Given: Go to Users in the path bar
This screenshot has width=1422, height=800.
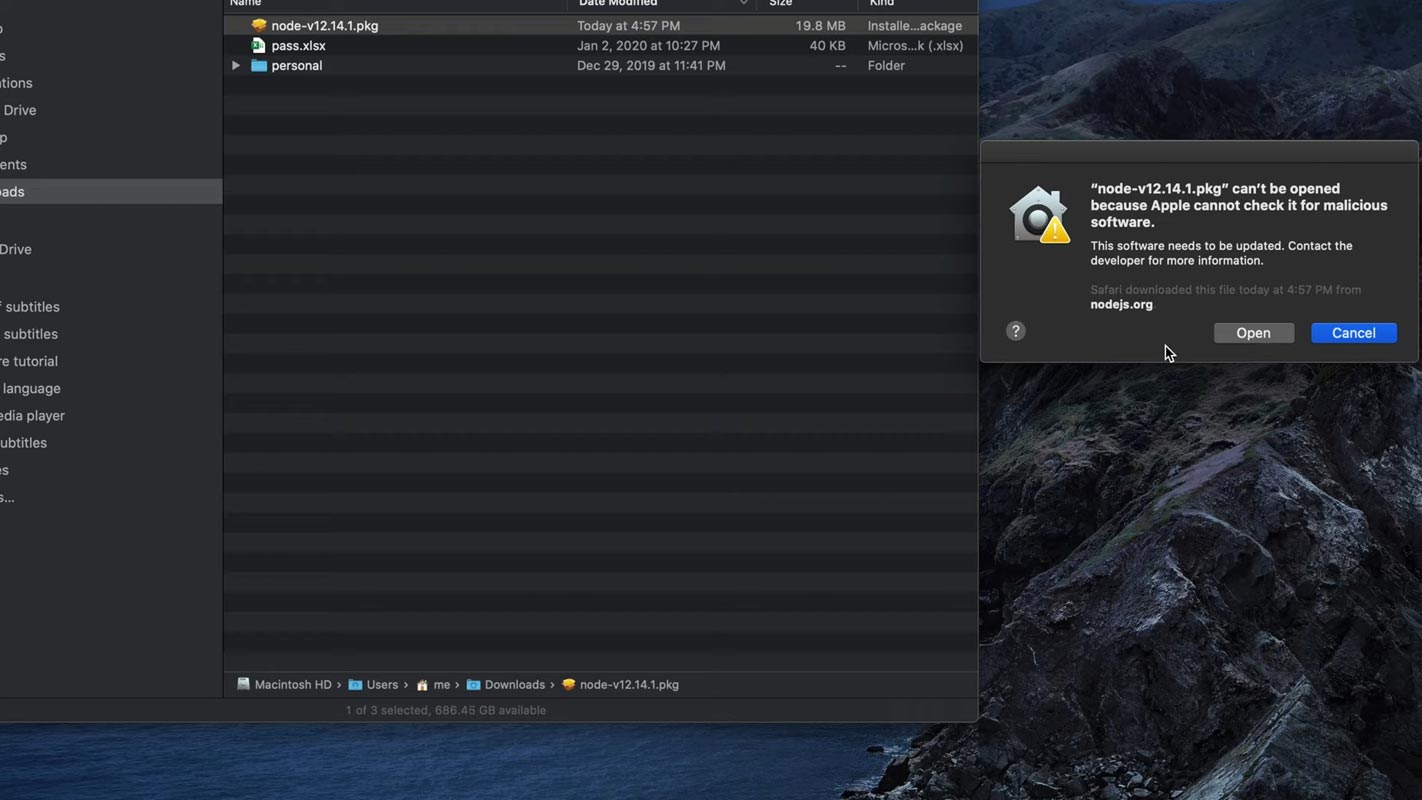Looking at the screenshot, I should 382,684.
